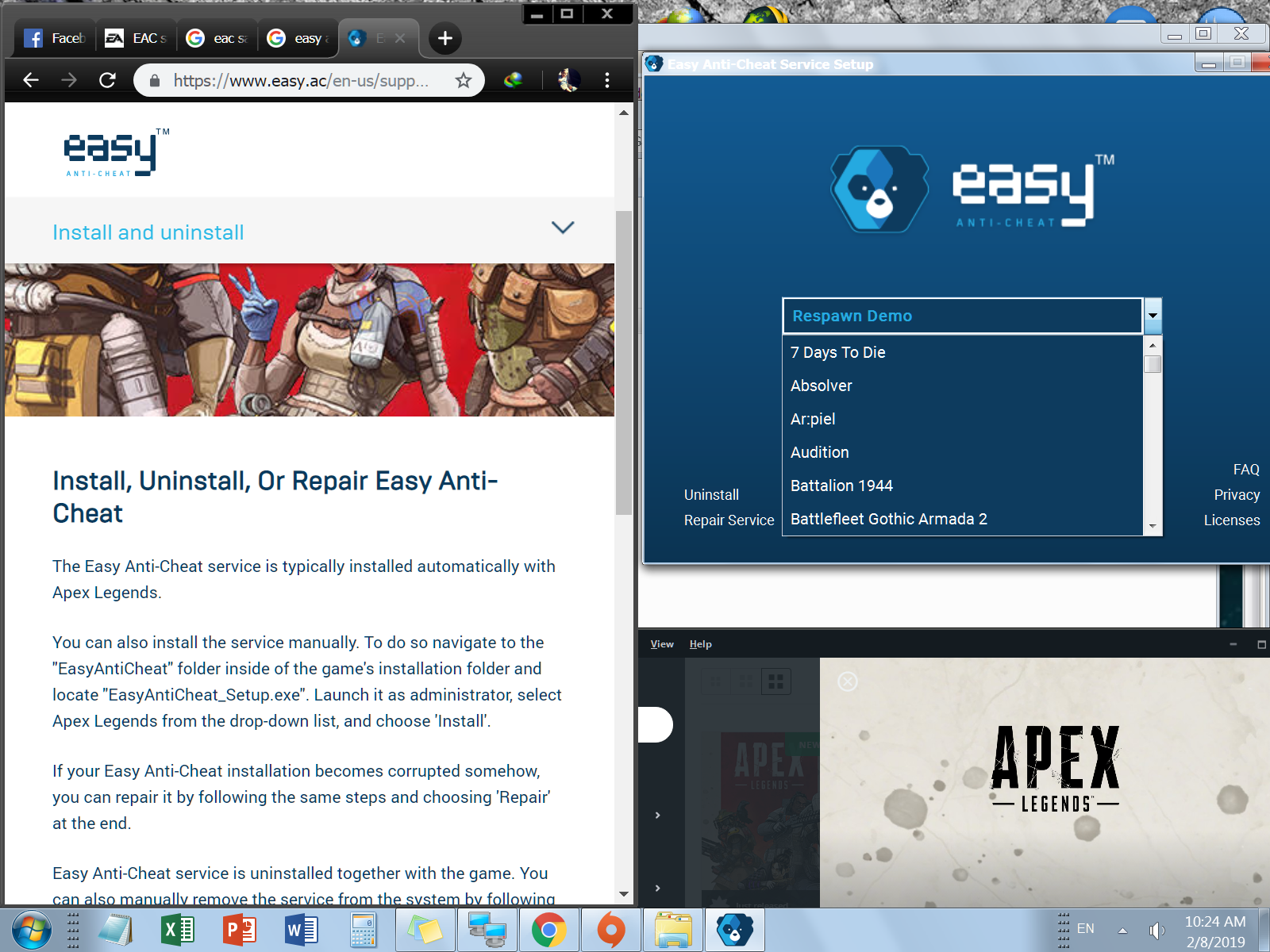The image size is (1270, 952).
Task: Open the Chrome three-dot menu
Action: click(x=607, y=80)
